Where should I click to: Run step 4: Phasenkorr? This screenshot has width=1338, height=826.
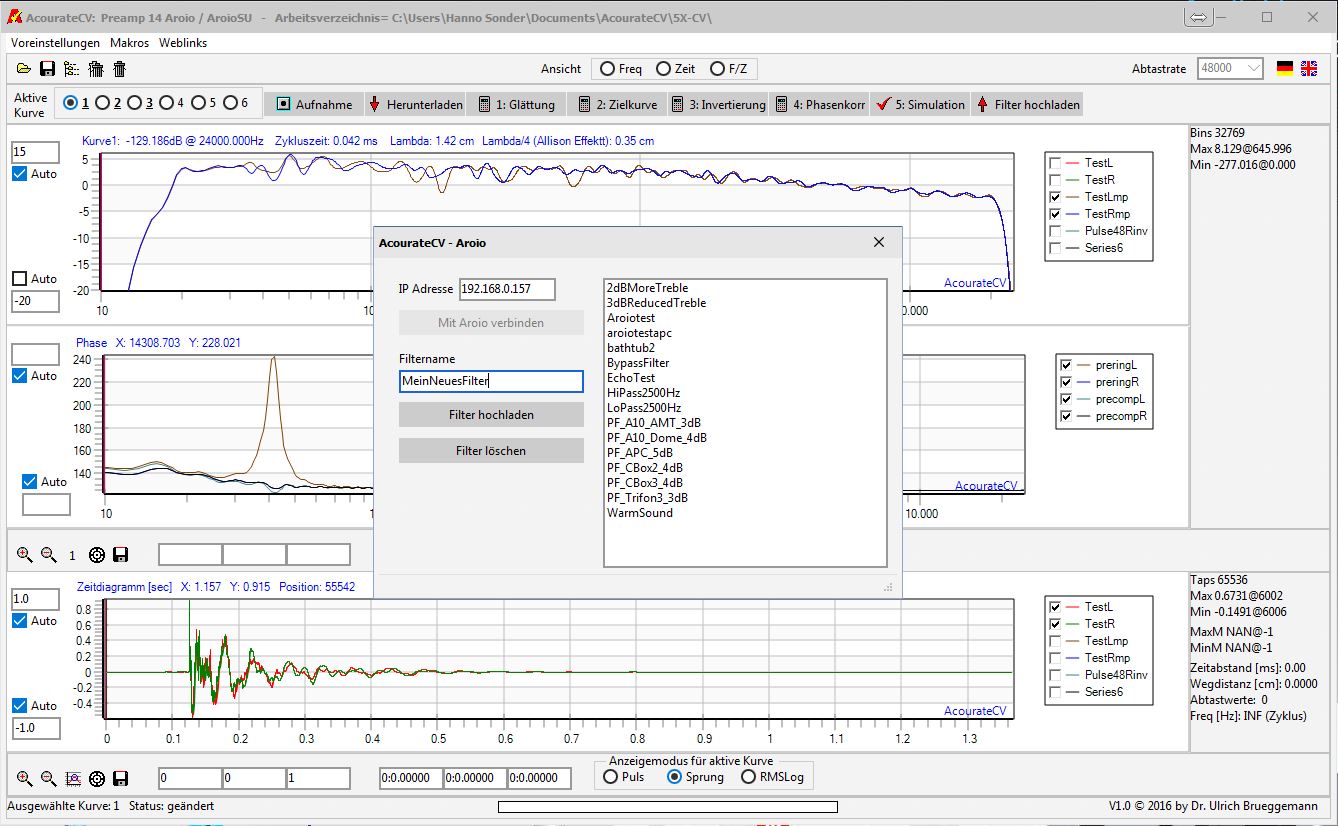[820, 104]
